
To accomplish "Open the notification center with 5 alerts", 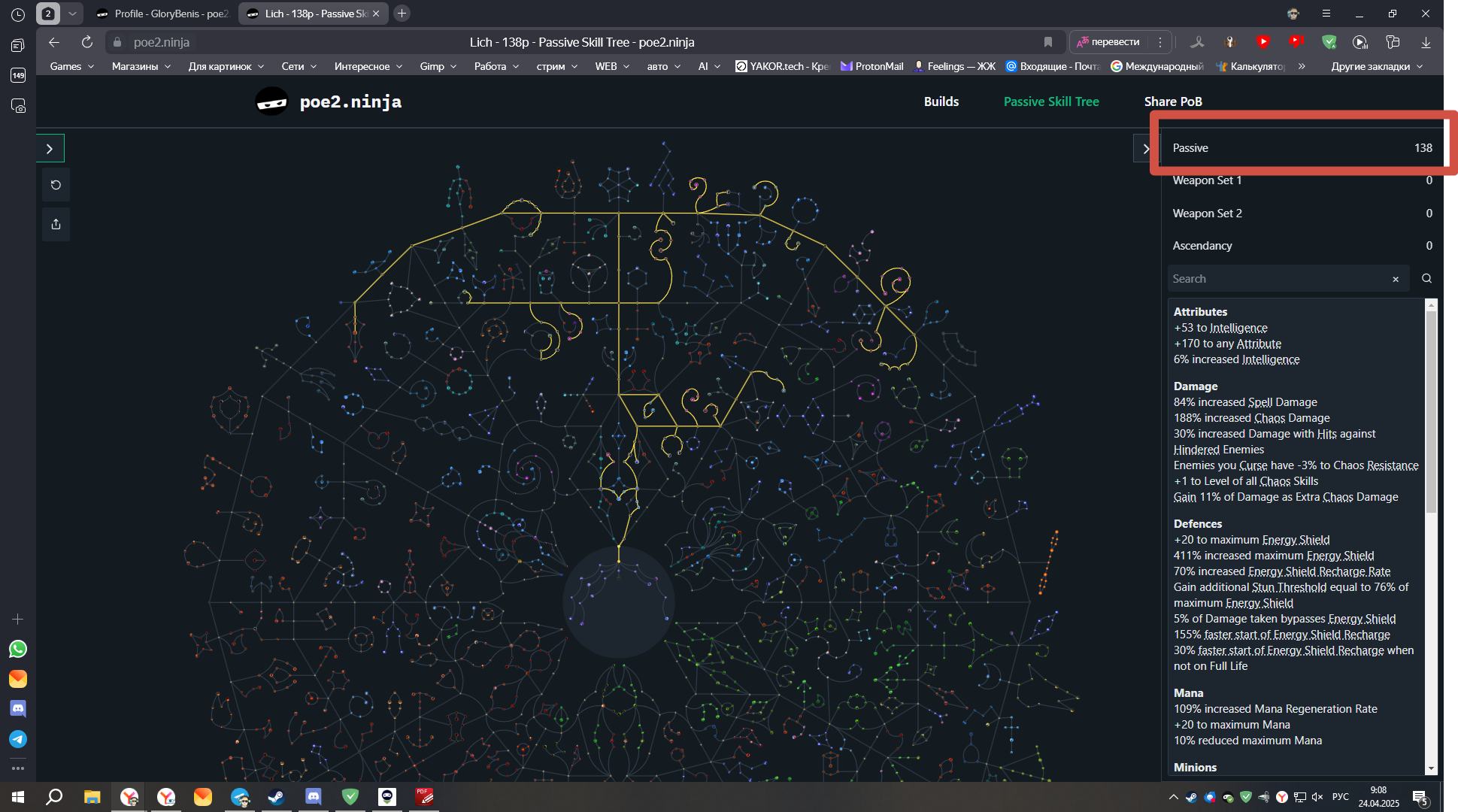I will (x=1420, y=798).
